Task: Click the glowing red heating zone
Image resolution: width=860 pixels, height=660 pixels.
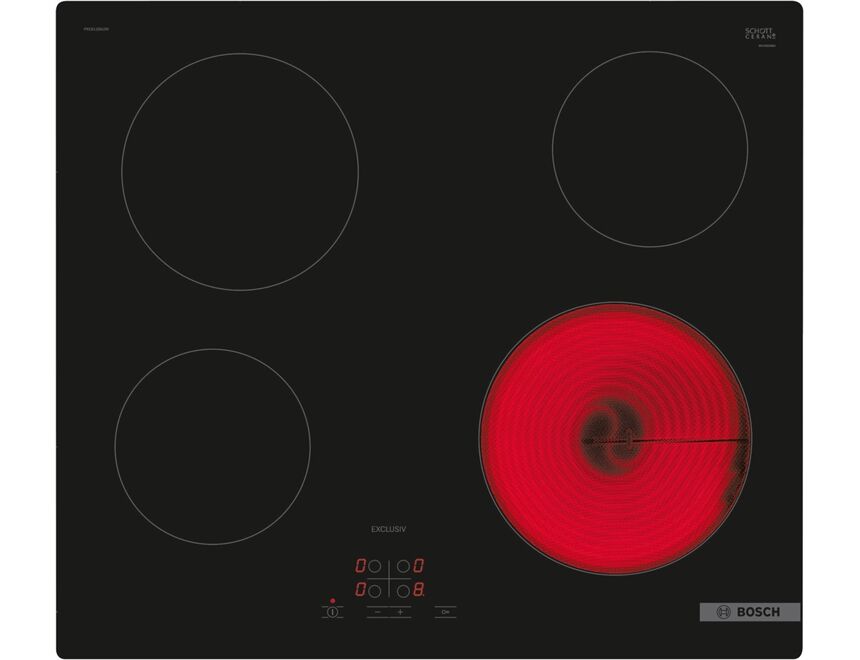Action: point(616,439)
